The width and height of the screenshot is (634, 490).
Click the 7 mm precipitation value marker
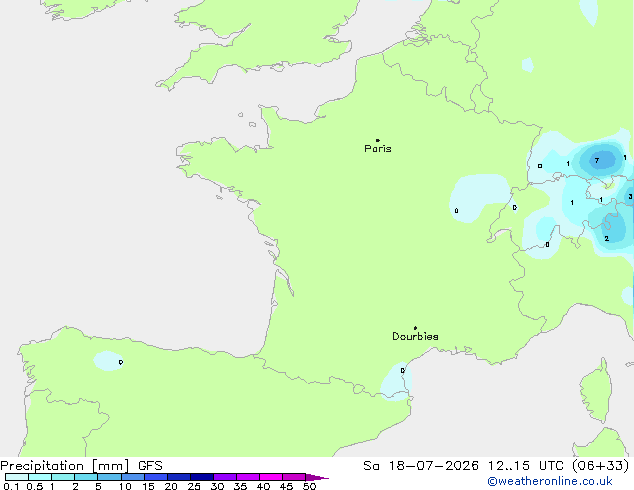(597, 161)
